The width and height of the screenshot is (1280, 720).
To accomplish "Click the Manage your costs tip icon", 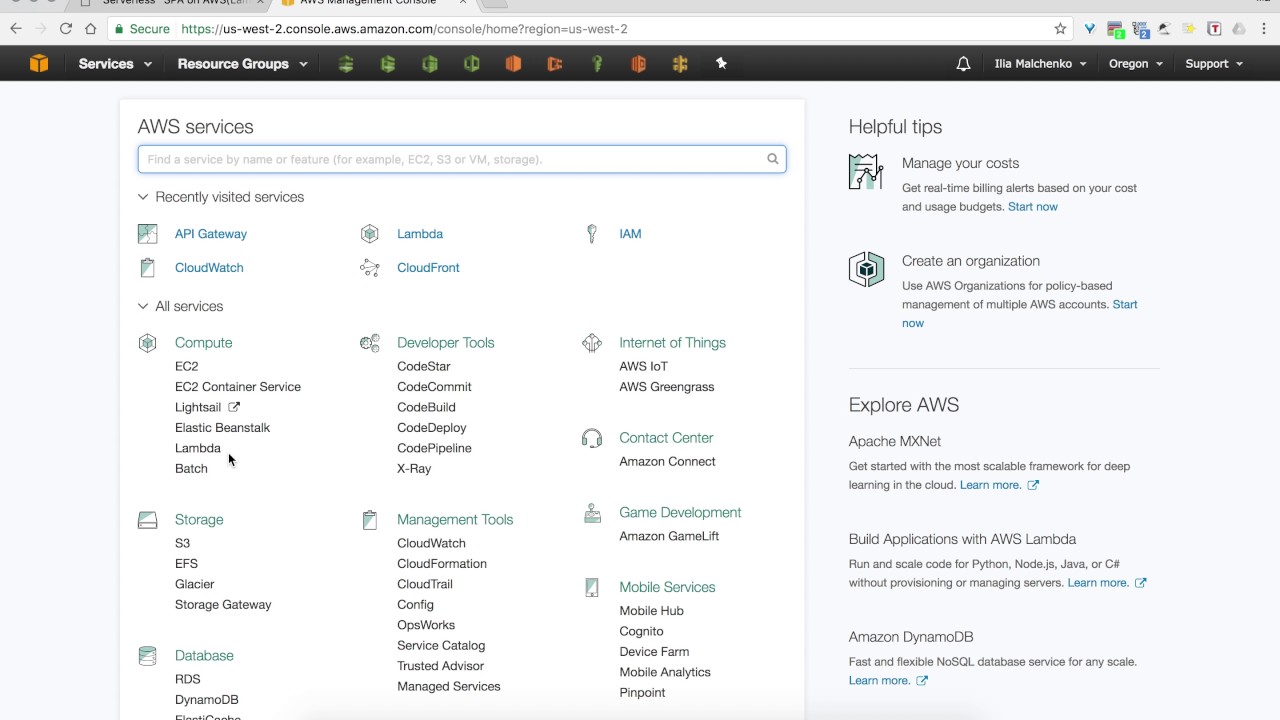I will (866, 172).
